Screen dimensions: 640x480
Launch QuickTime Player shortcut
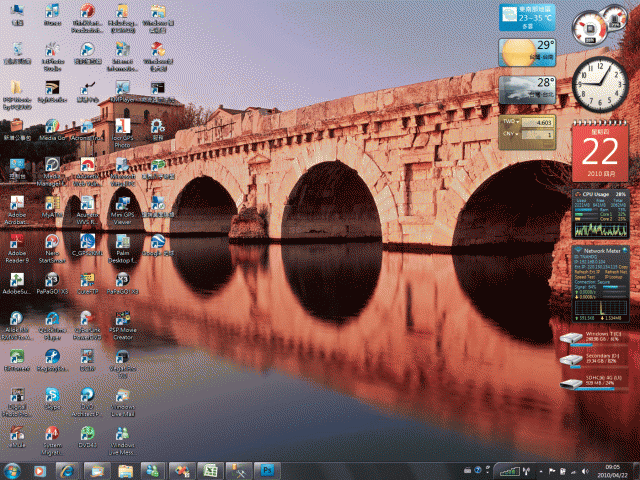coord(52,317)
